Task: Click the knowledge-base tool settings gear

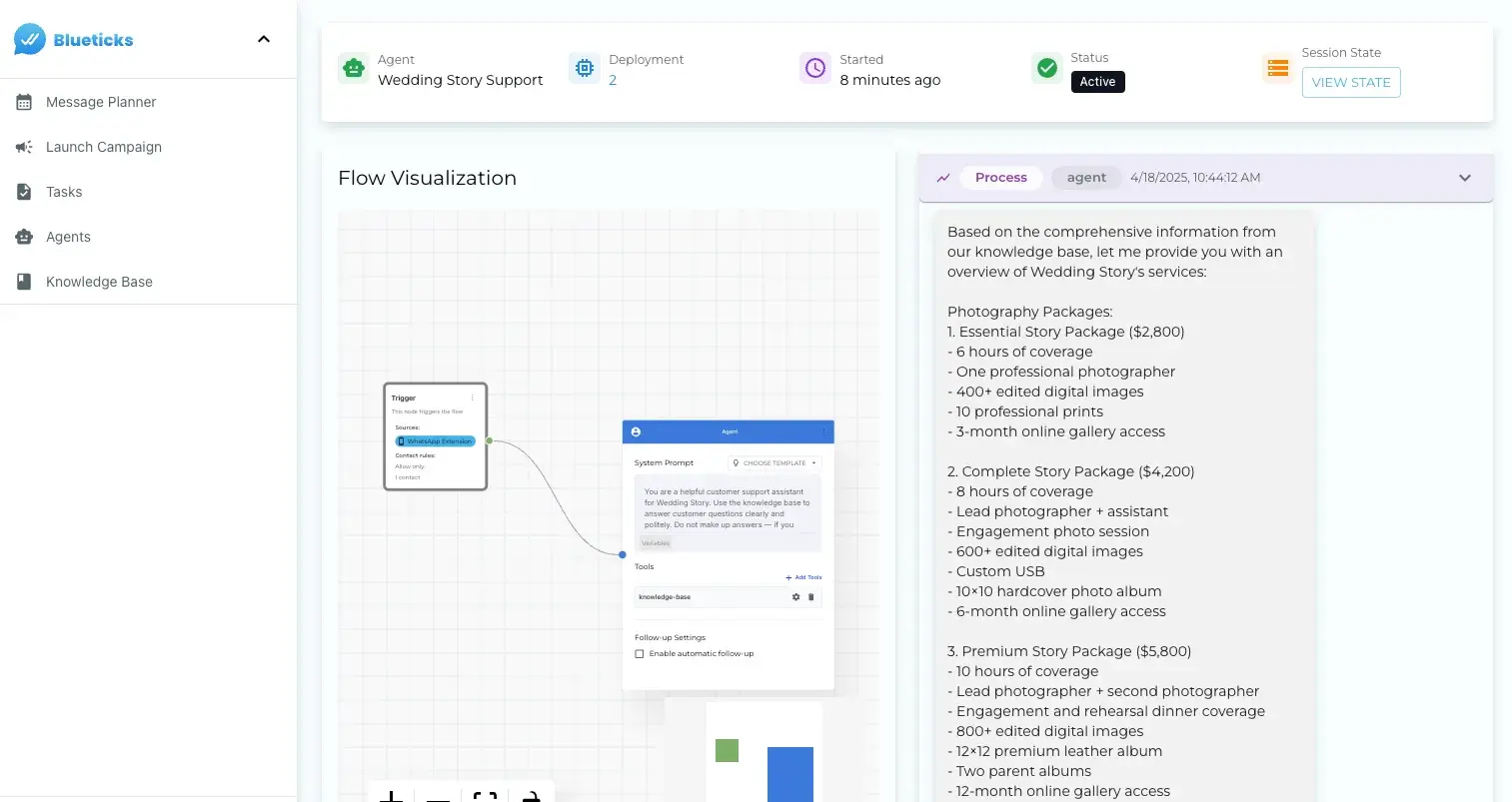Action: pyautogui.click(x=795, y=597)
